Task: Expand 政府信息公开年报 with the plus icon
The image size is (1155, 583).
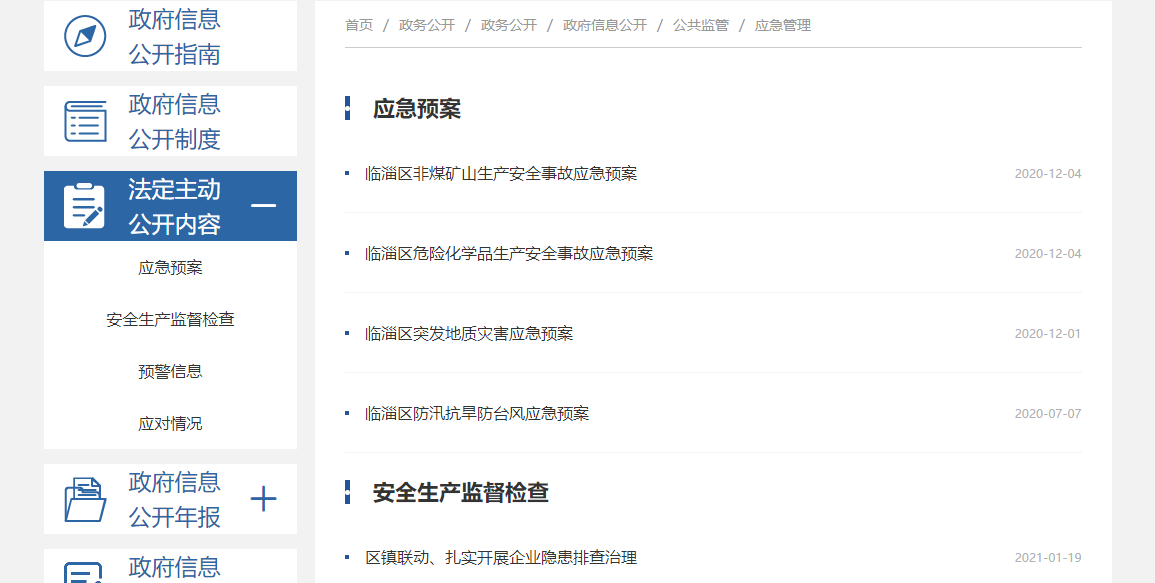Action: pos(263,499)
